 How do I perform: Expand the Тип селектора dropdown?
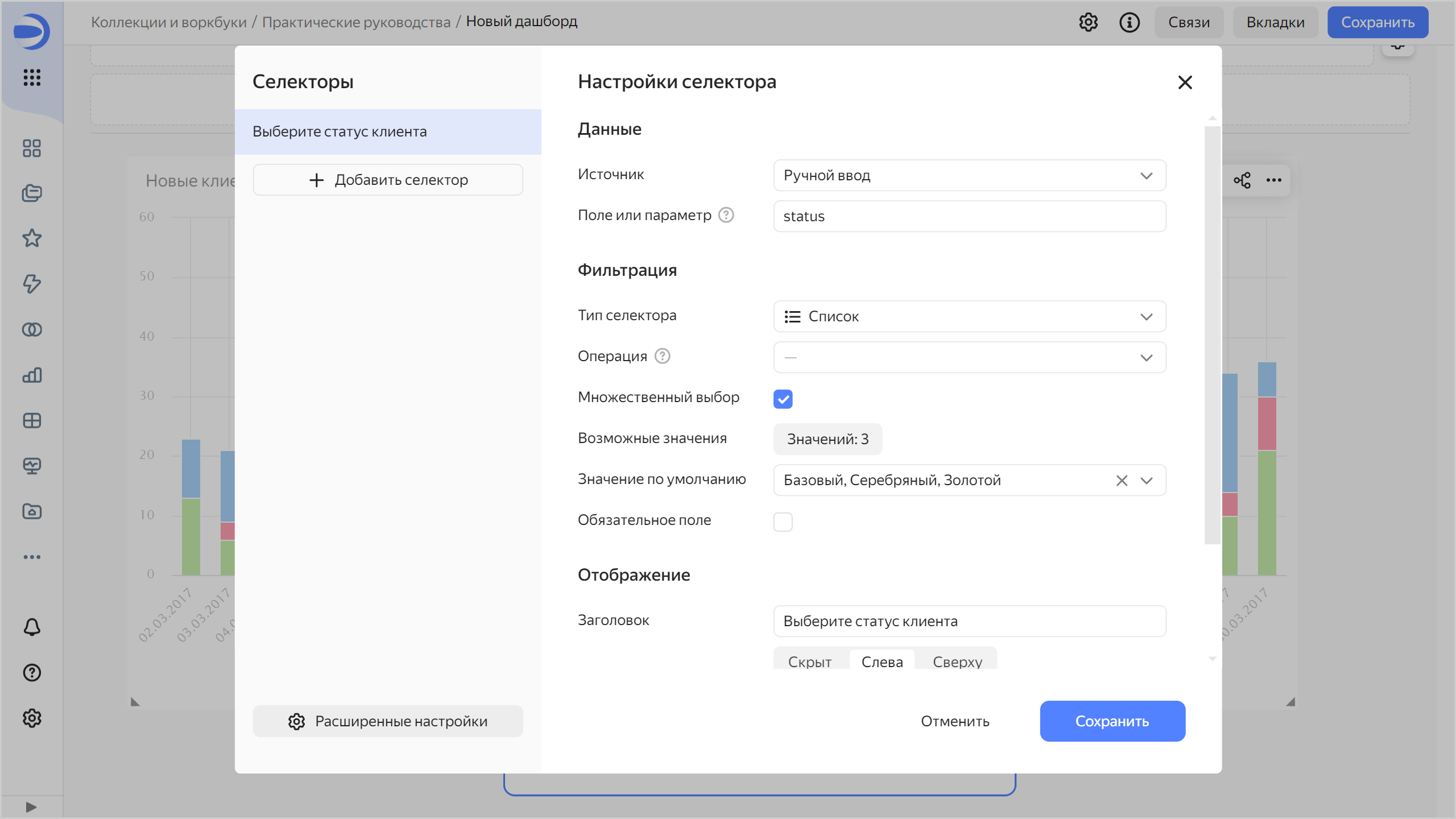tap(969, 316)
